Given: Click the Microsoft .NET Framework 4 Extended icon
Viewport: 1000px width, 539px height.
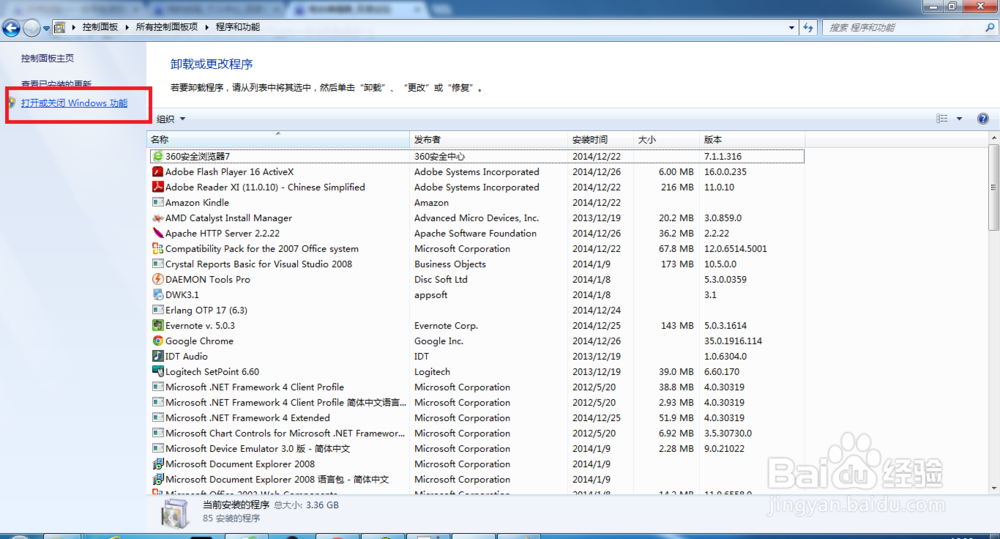Looking at the screenshot, I should pyautogui.click(x=158, y=418).
